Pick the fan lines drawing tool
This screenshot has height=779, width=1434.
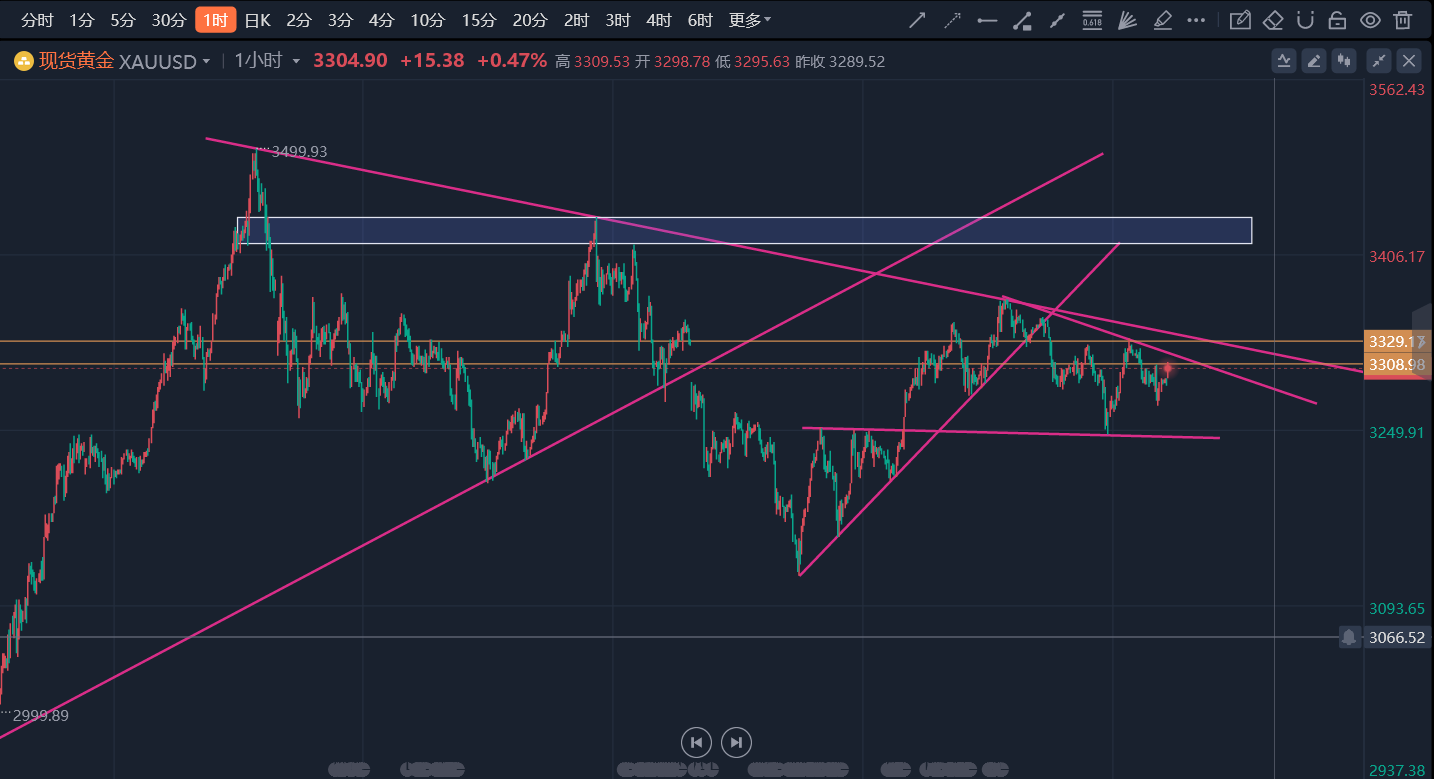[x=1127, y=20]
